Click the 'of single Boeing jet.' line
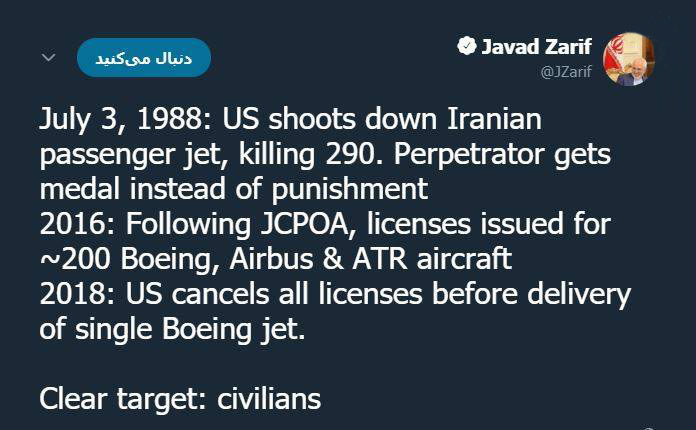 [172, 329]
